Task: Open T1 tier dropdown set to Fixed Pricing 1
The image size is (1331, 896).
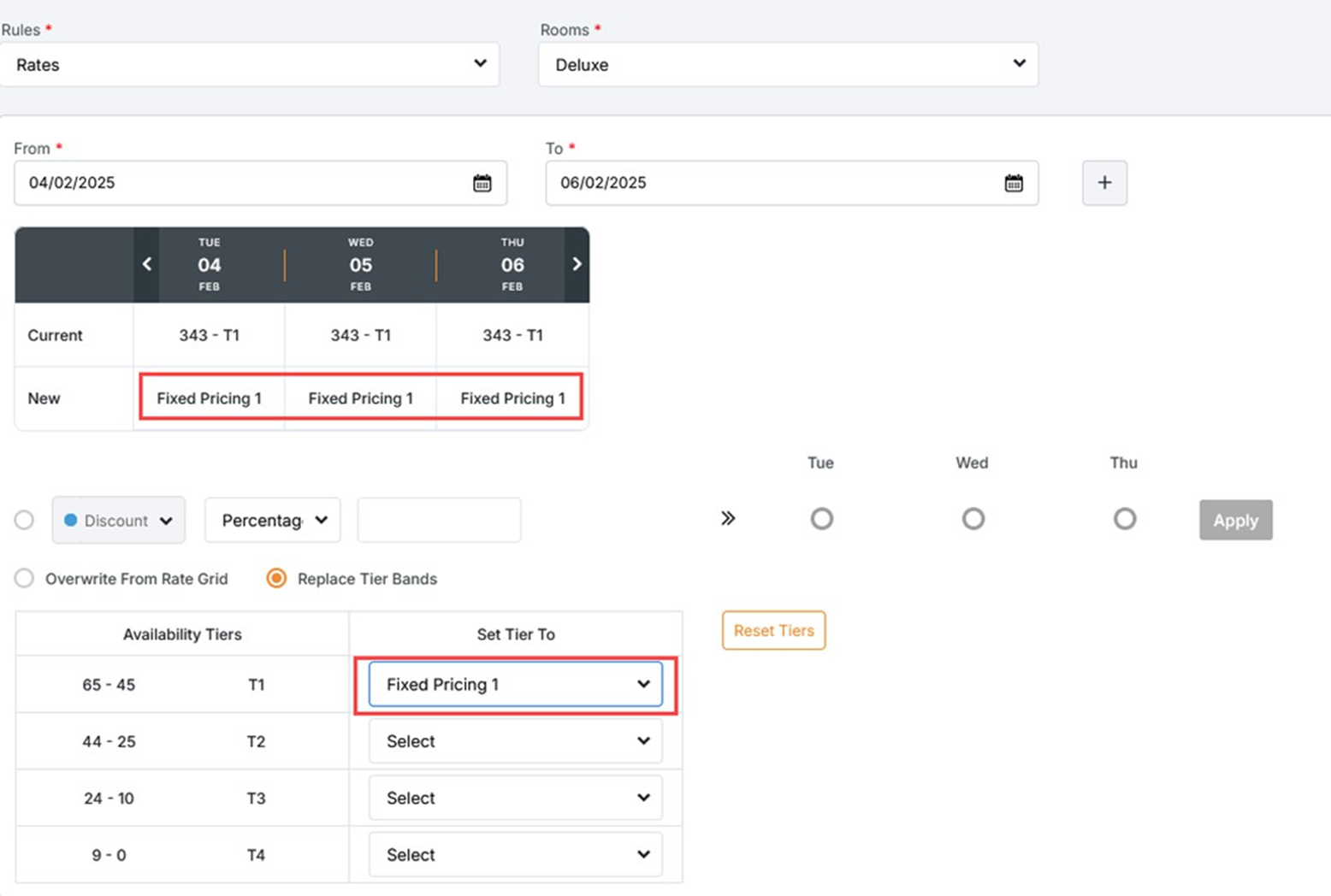Action: tap(515, 685)
